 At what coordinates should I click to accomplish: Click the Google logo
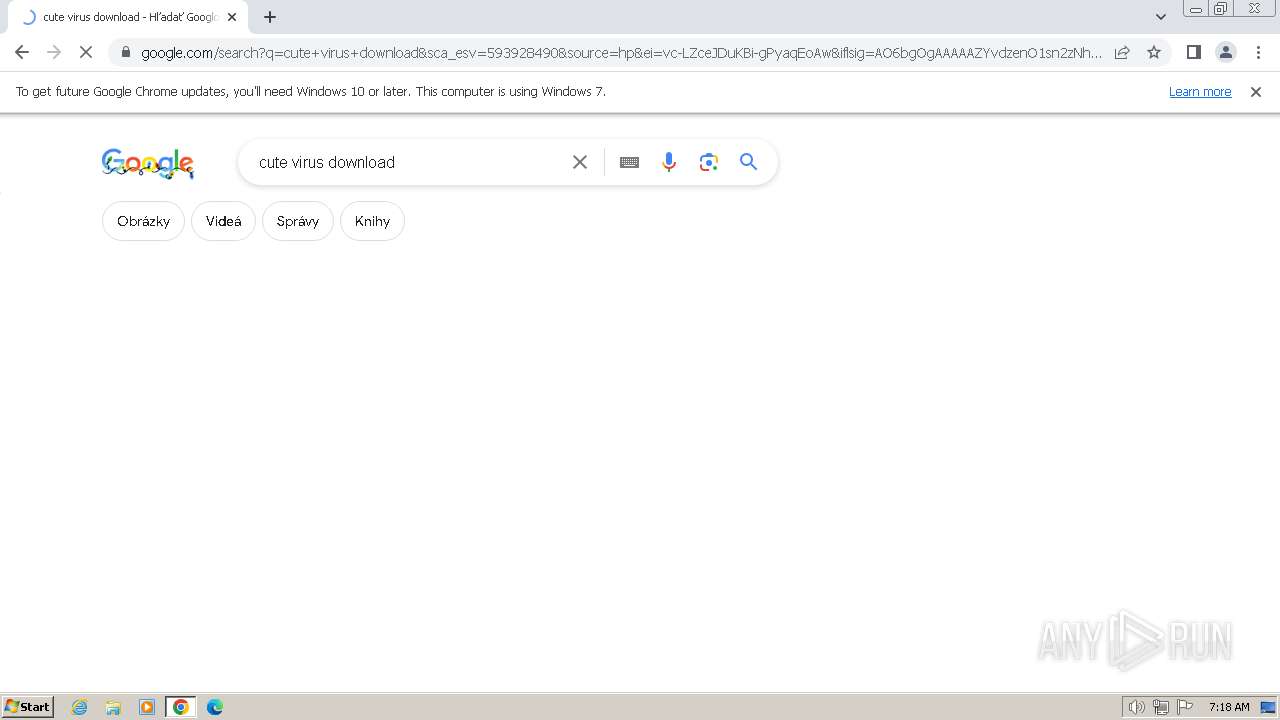(148, 163)
